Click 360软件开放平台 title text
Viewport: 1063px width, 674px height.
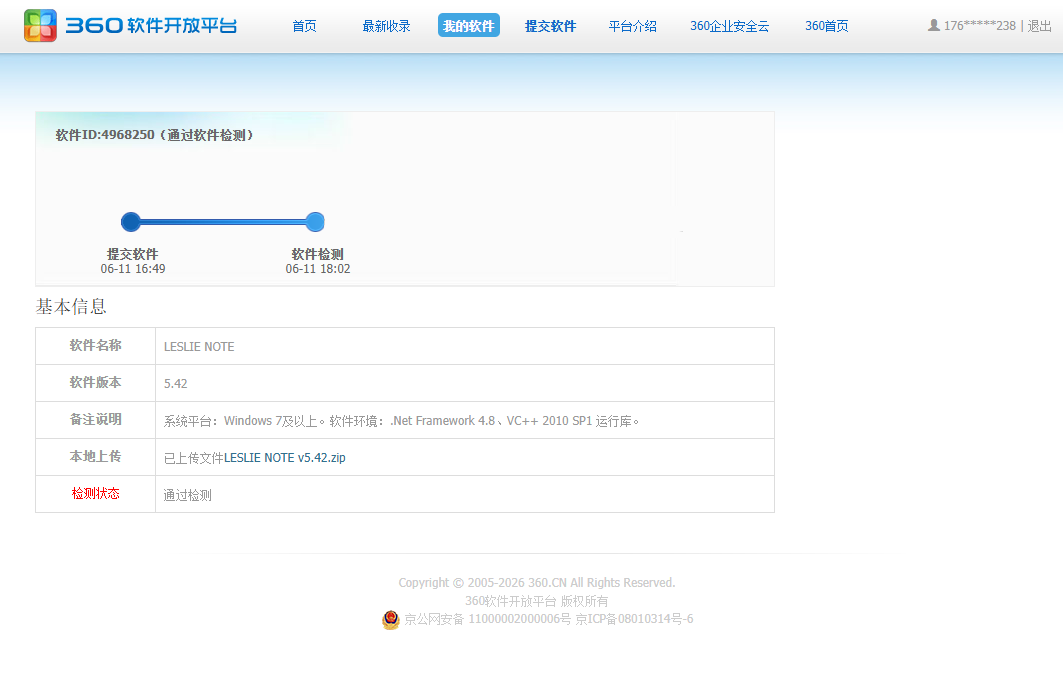(151, 26)
